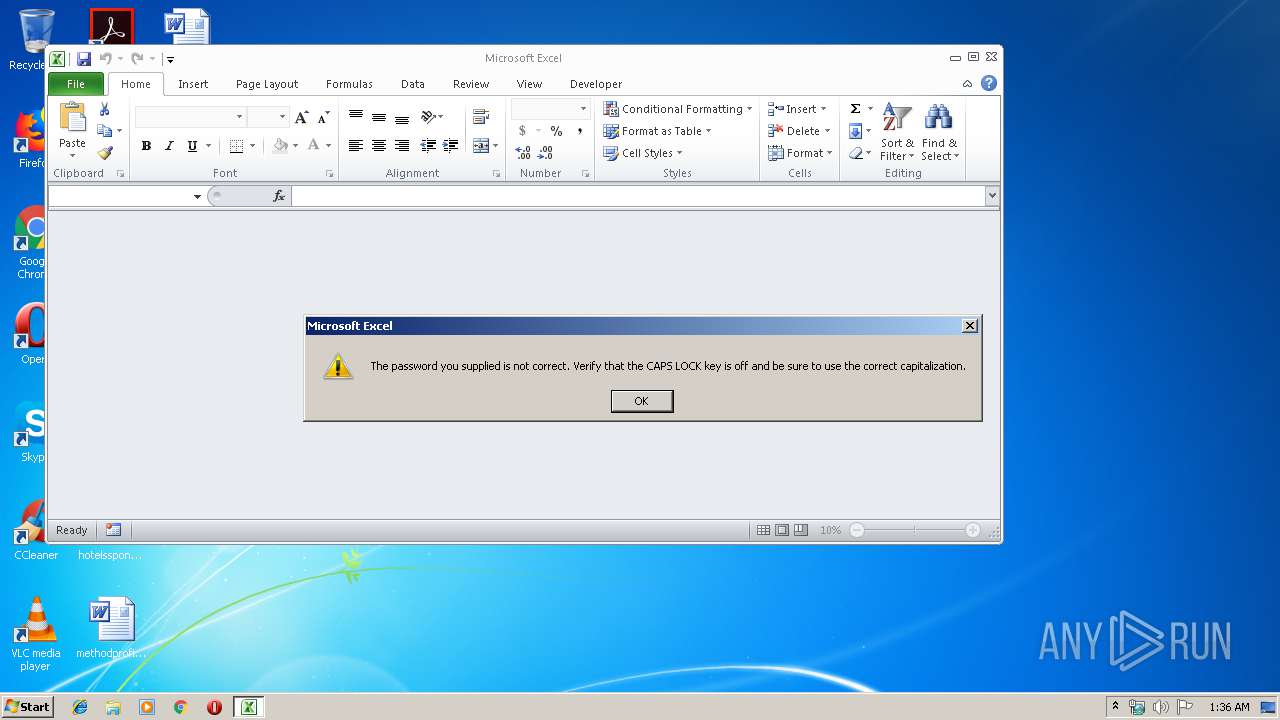1280x720 pixels.
Task: Switch to Page Layout view in status bar
Action: [x=782, y=530]
